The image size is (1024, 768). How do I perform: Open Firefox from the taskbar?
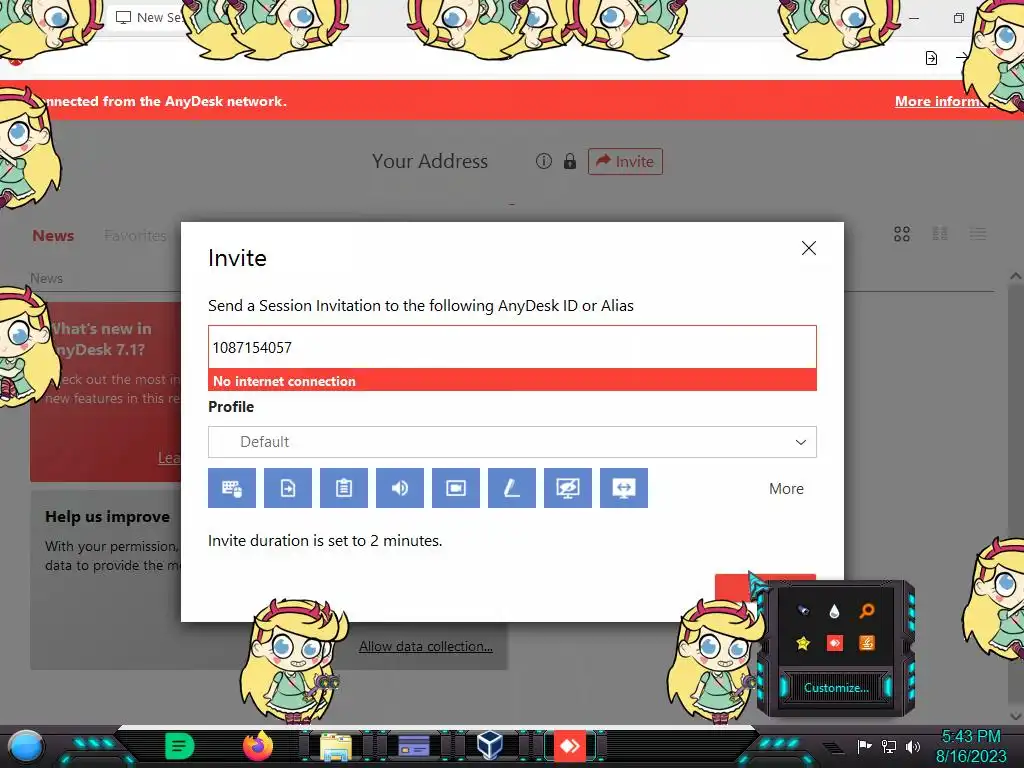click(x=258, y=746)
